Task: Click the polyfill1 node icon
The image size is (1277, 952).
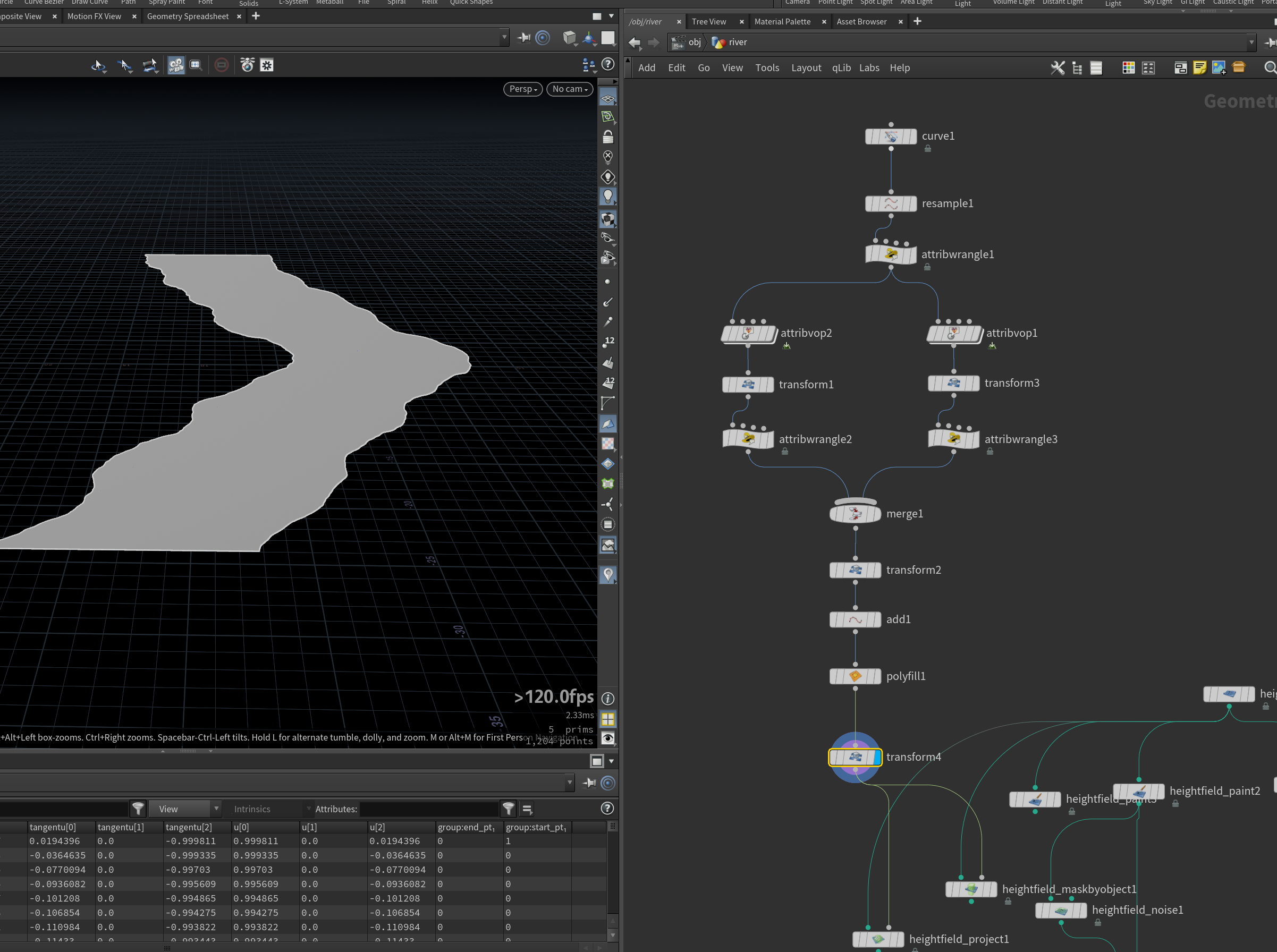Action: 855,676
